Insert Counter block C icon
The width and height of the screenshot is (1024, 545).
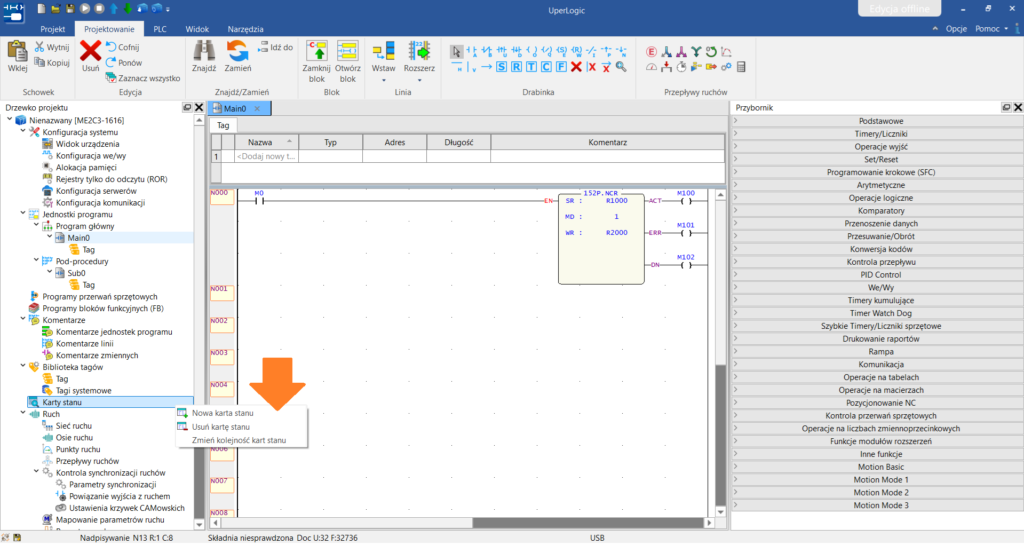click(x=546, y=67)
